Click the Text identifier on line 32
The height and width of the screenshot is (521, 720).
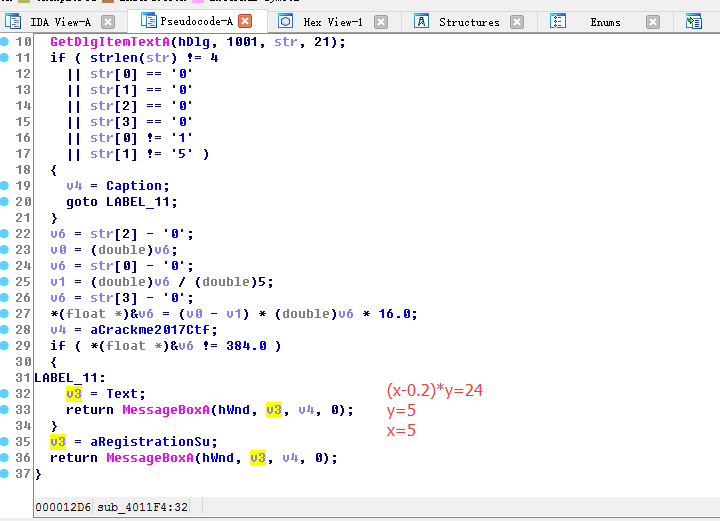(122, 394)
